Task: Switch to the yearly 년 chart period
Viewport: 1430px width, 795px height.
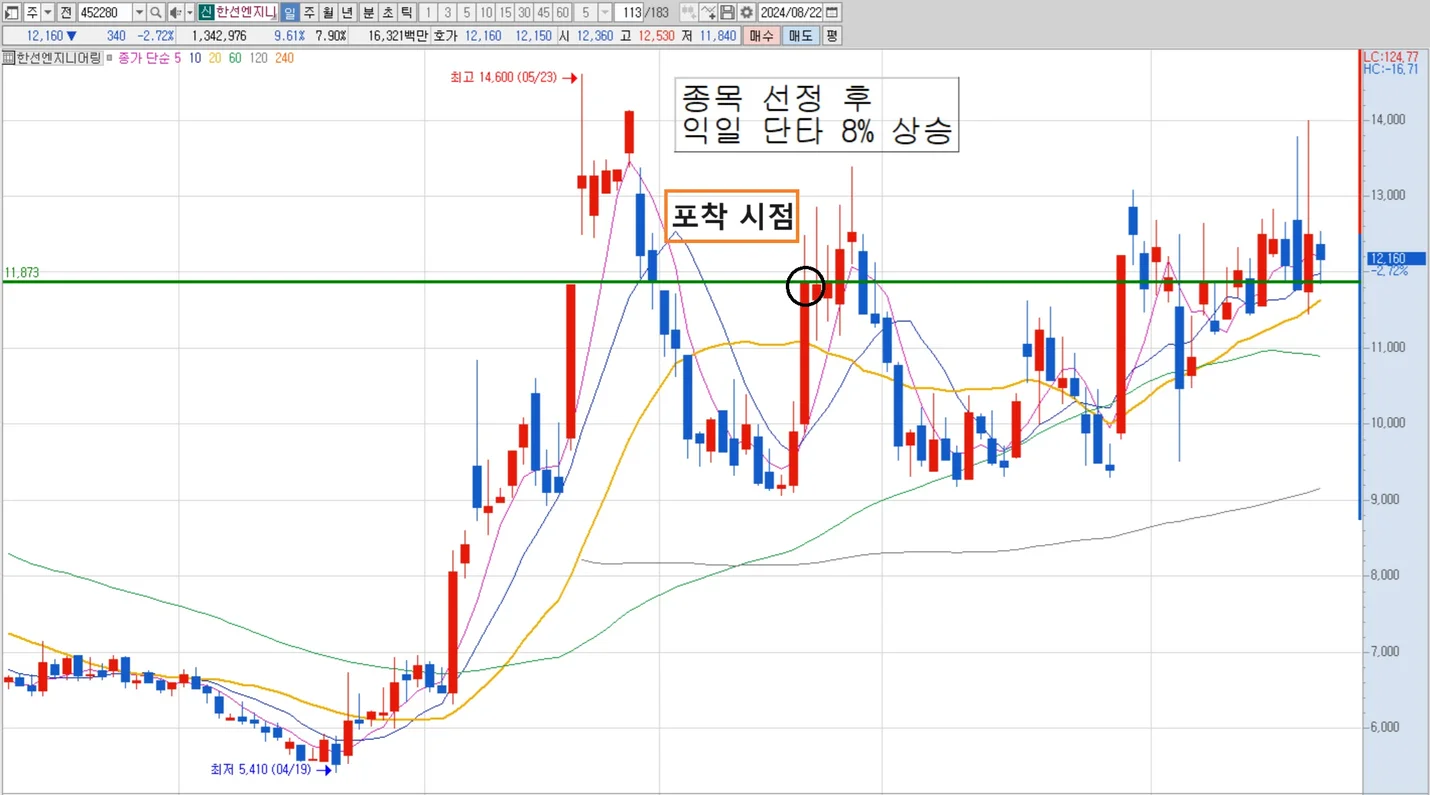Action: coord(347,13)
